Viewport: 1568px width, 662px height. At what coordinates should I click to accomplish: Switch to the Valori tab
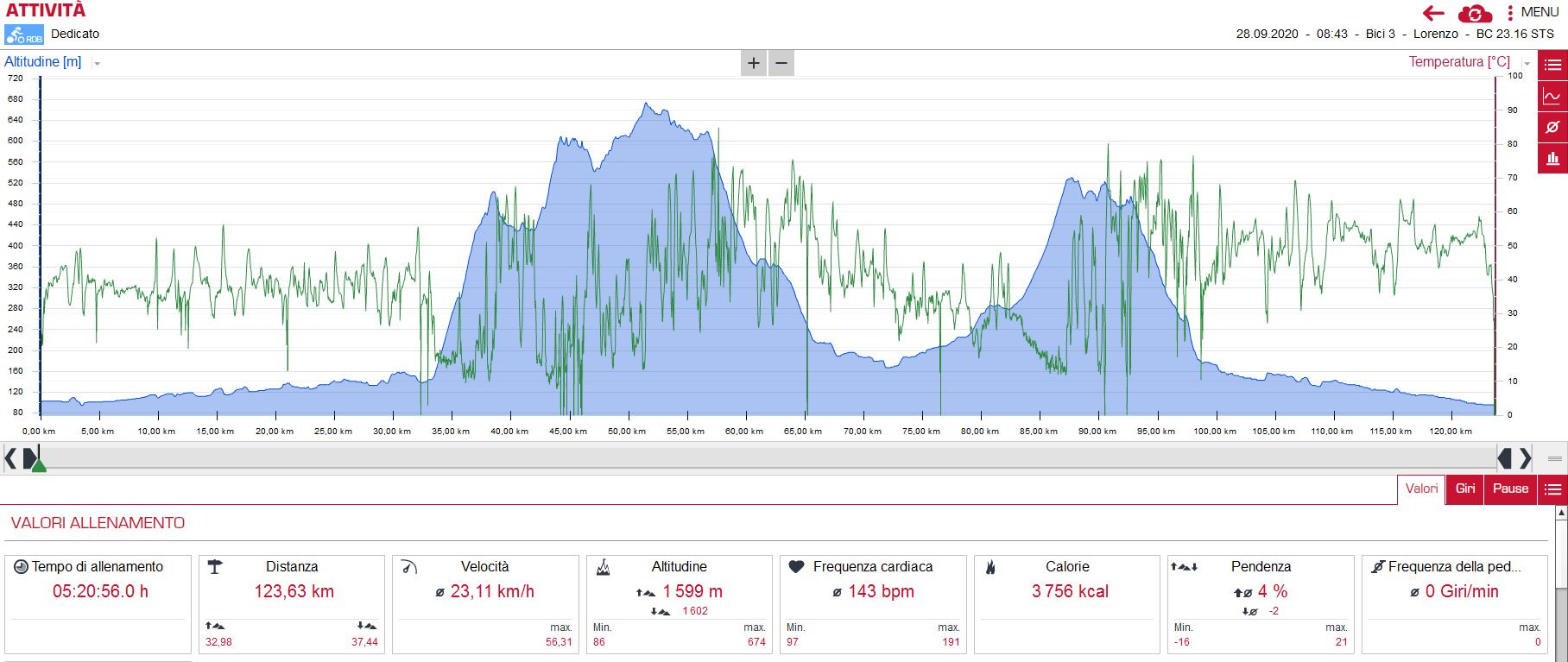(x=1421, y=489)
